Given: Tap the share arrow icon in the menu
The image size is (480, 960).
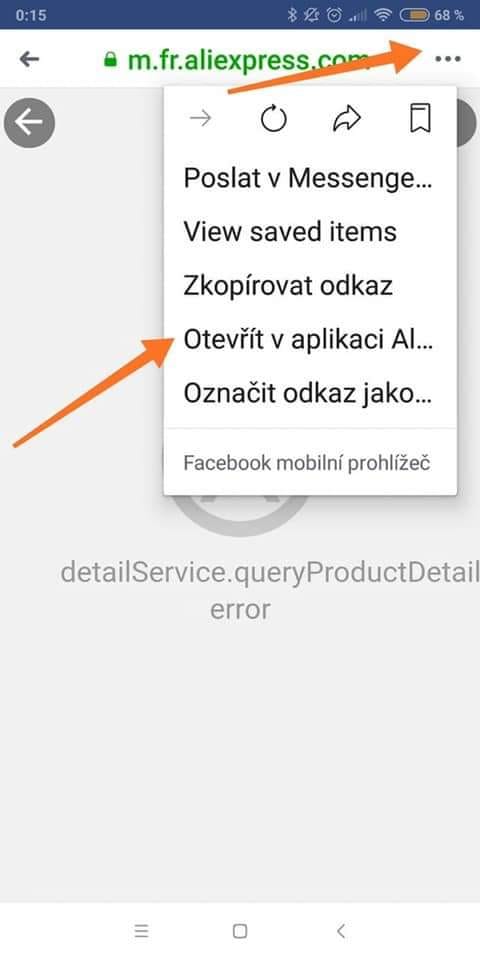Looking at the screenshot, I should point(347,119).
